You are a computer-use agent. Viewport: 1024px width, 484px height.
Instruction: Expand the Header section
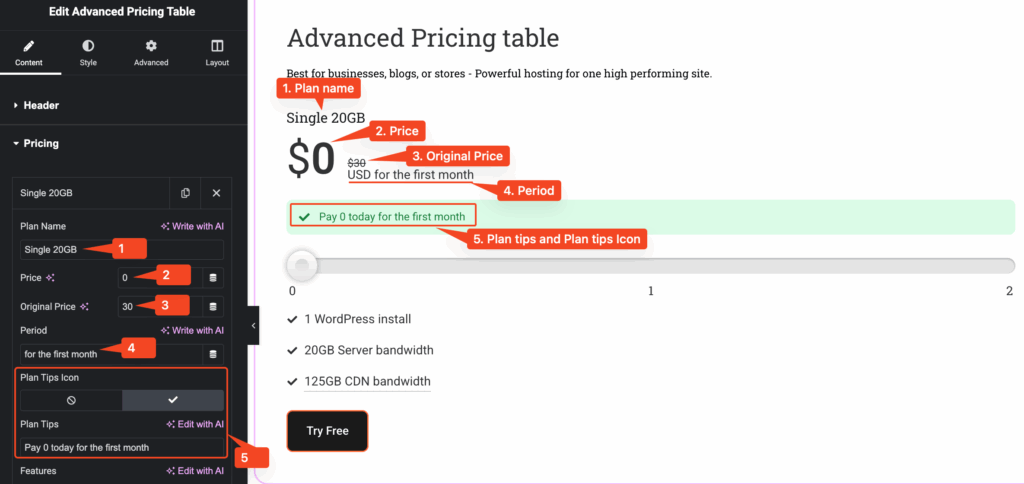[x=41, y=105]
